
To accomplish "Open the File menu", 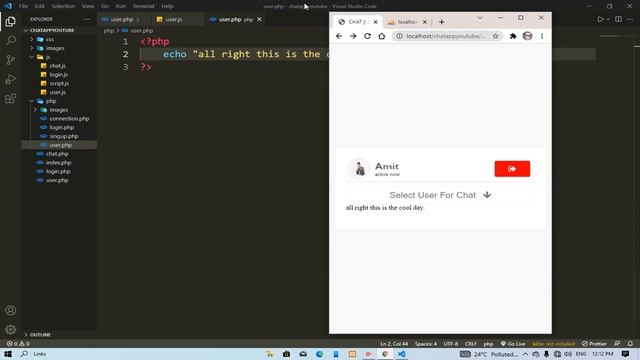I will pyautogui.click(x=23, y=6).
